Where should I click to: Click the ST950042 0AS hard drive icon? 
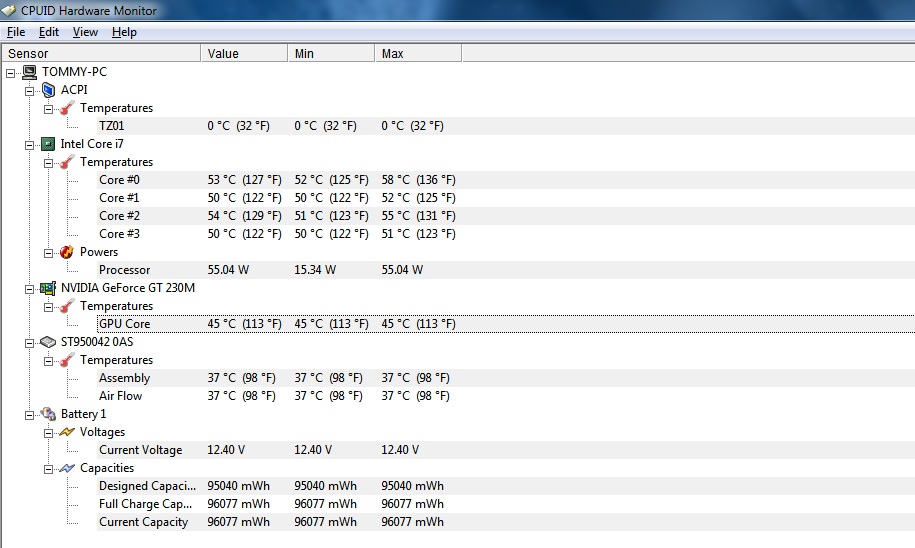48,342
